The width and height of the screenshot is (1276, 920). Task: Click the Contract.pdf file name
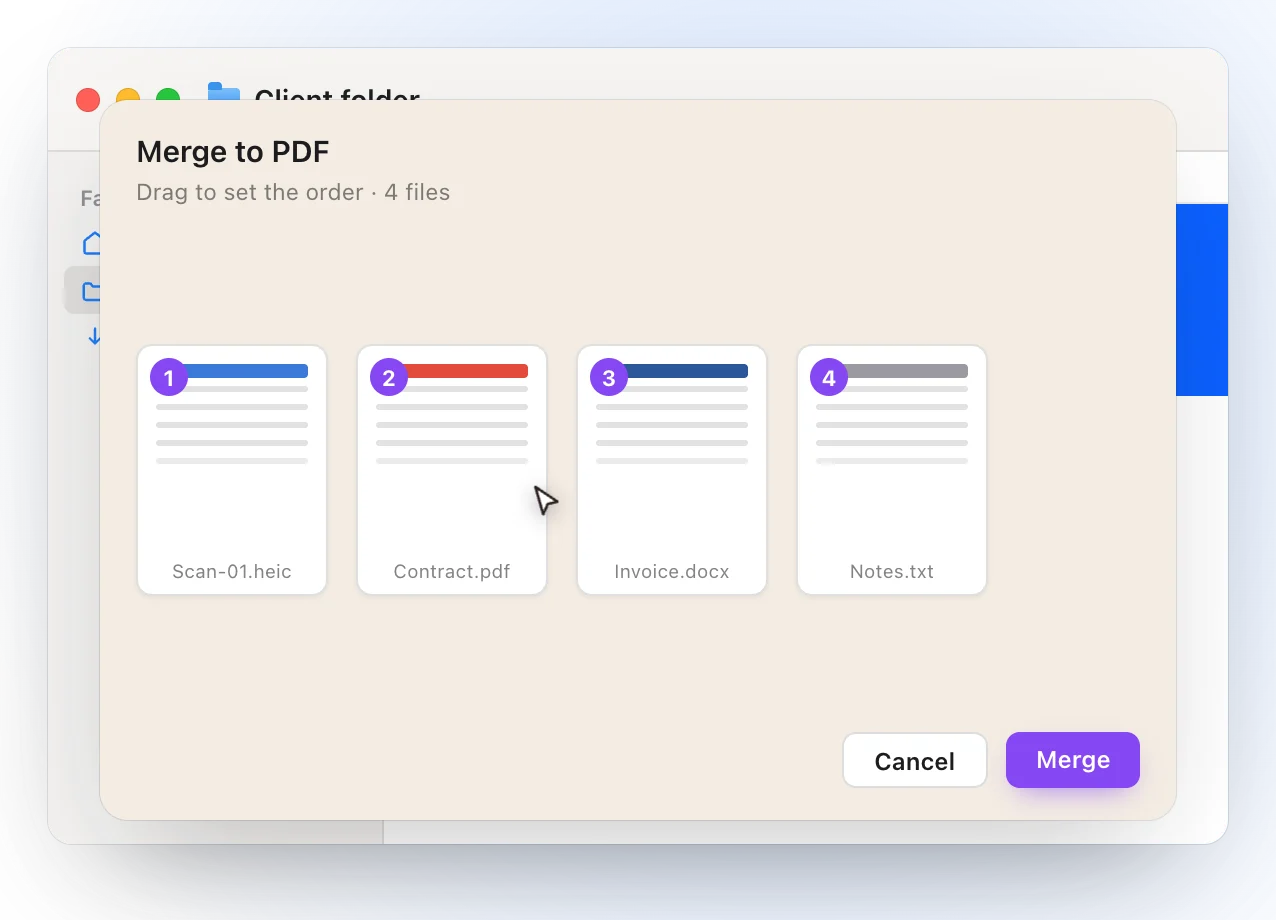point(452,572)
